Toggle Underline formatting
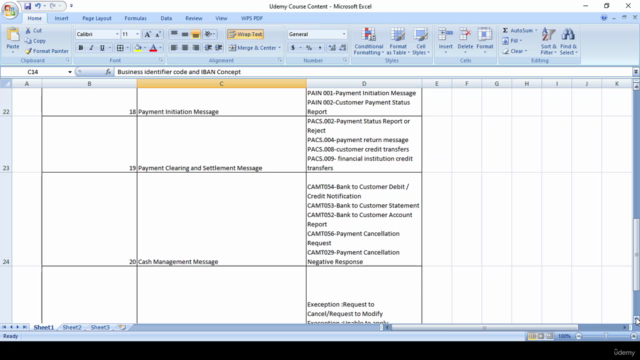 [x=102, y=48]
